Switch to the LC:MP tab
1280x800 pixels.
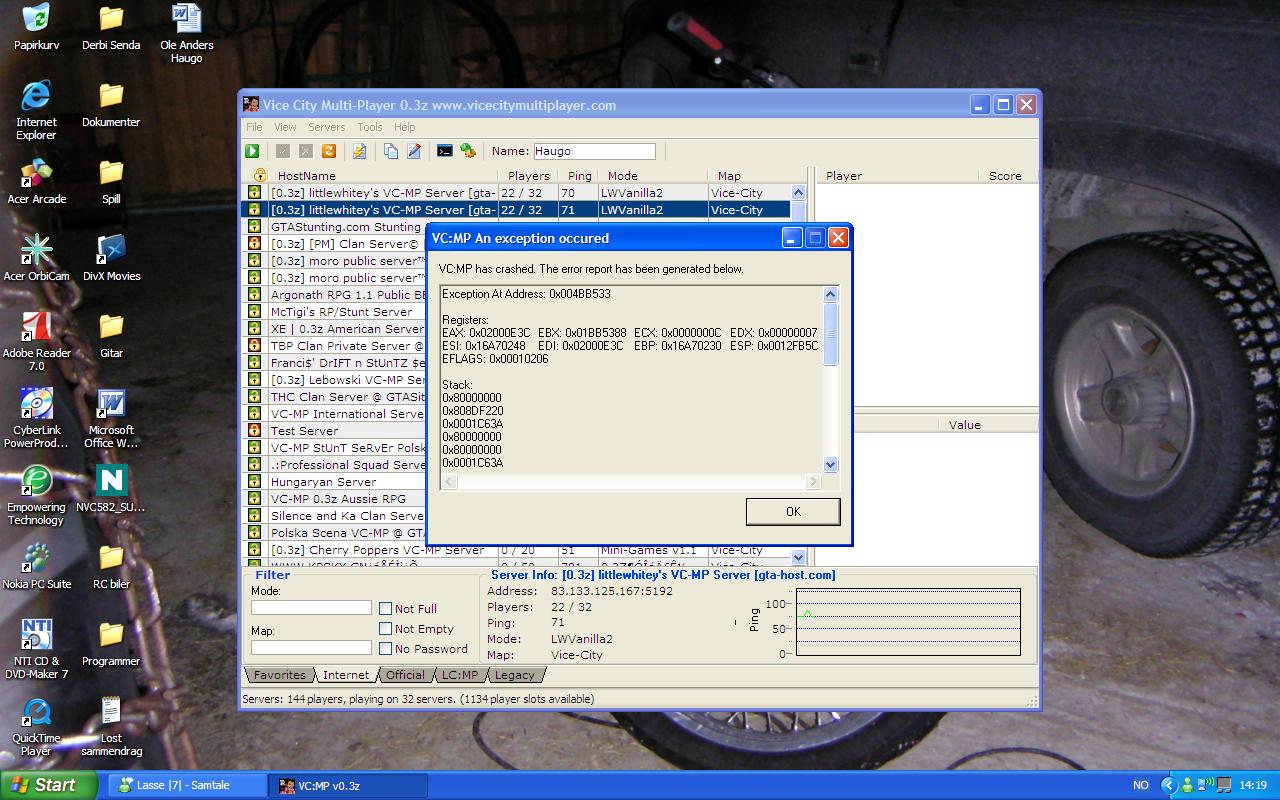click(x=460, y=675)
